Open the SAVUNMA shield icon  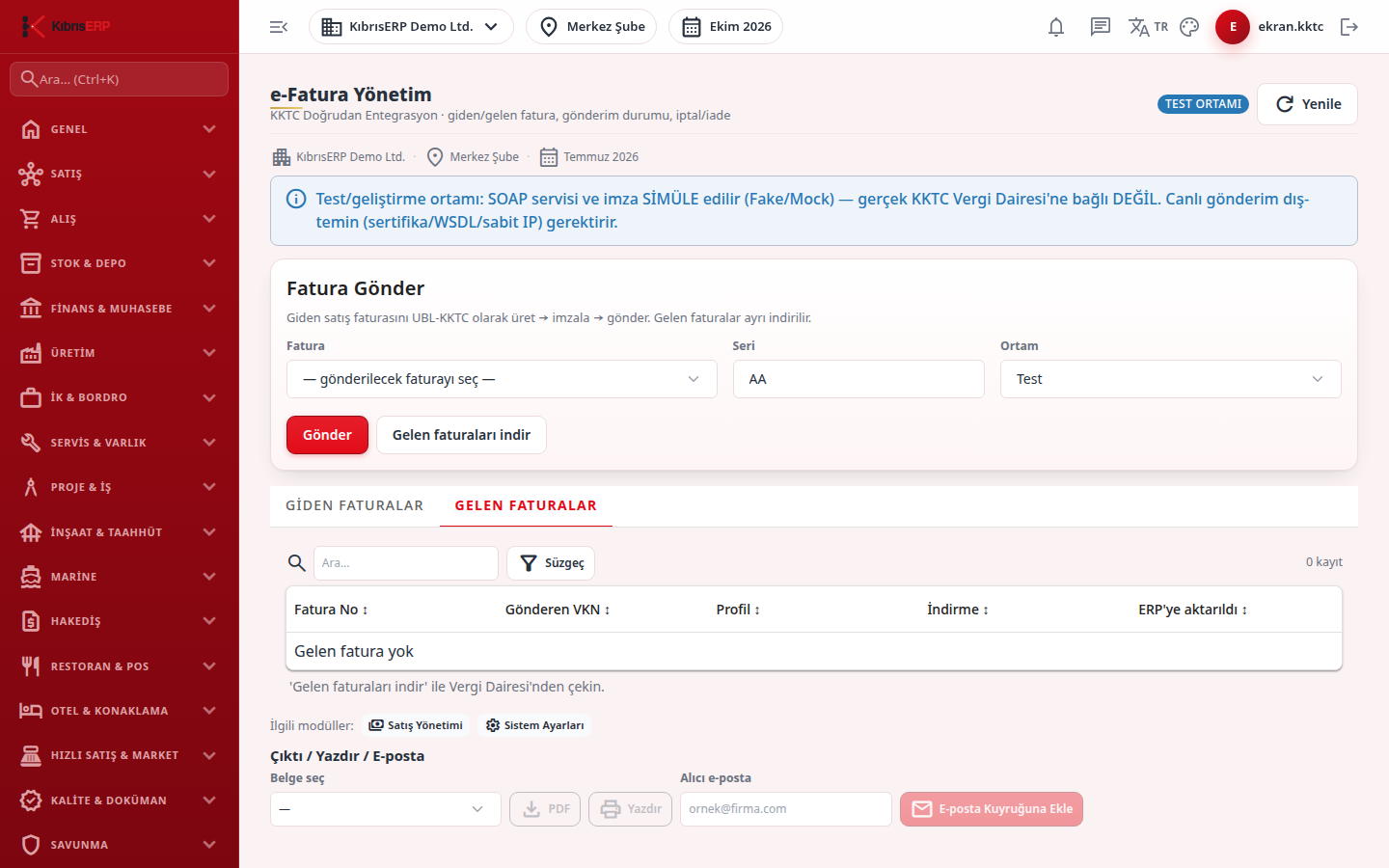click(31, 845)
